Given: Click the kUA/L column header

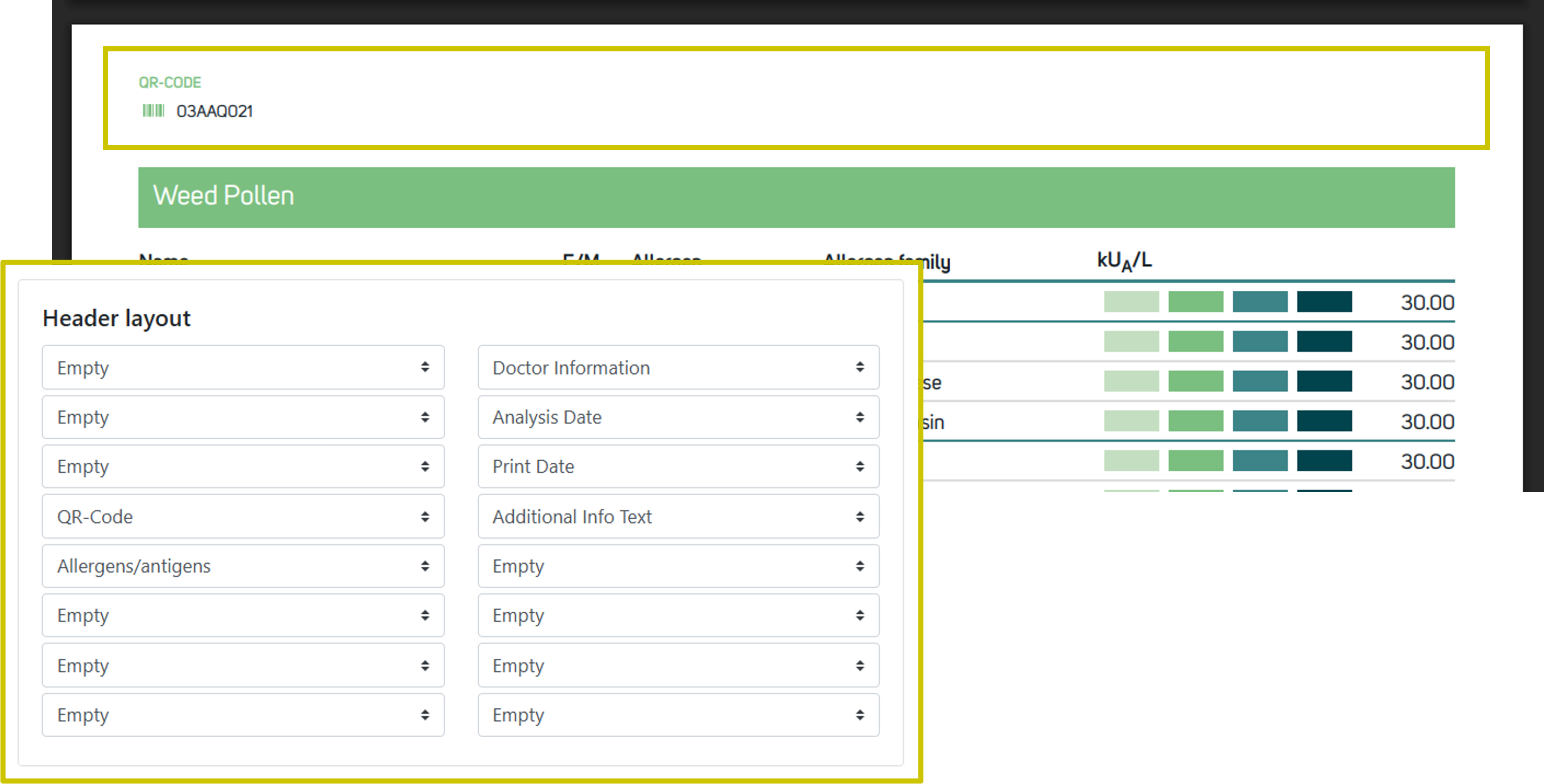Looking at the screenshot, I should click(x=1124, y=260).
